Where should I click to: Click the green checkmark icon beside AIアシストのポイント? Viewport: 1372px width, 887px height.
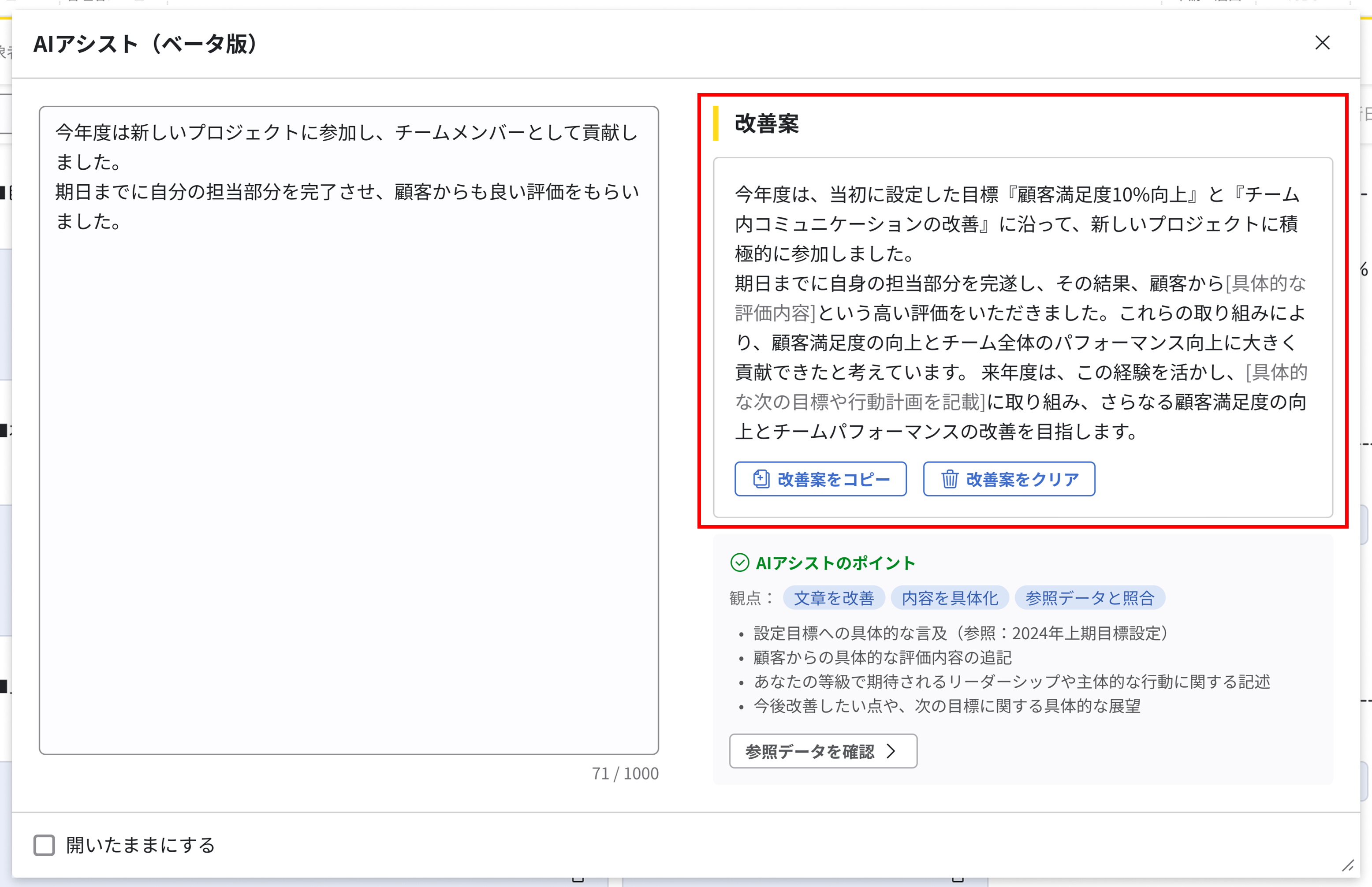tap(740, 563)
